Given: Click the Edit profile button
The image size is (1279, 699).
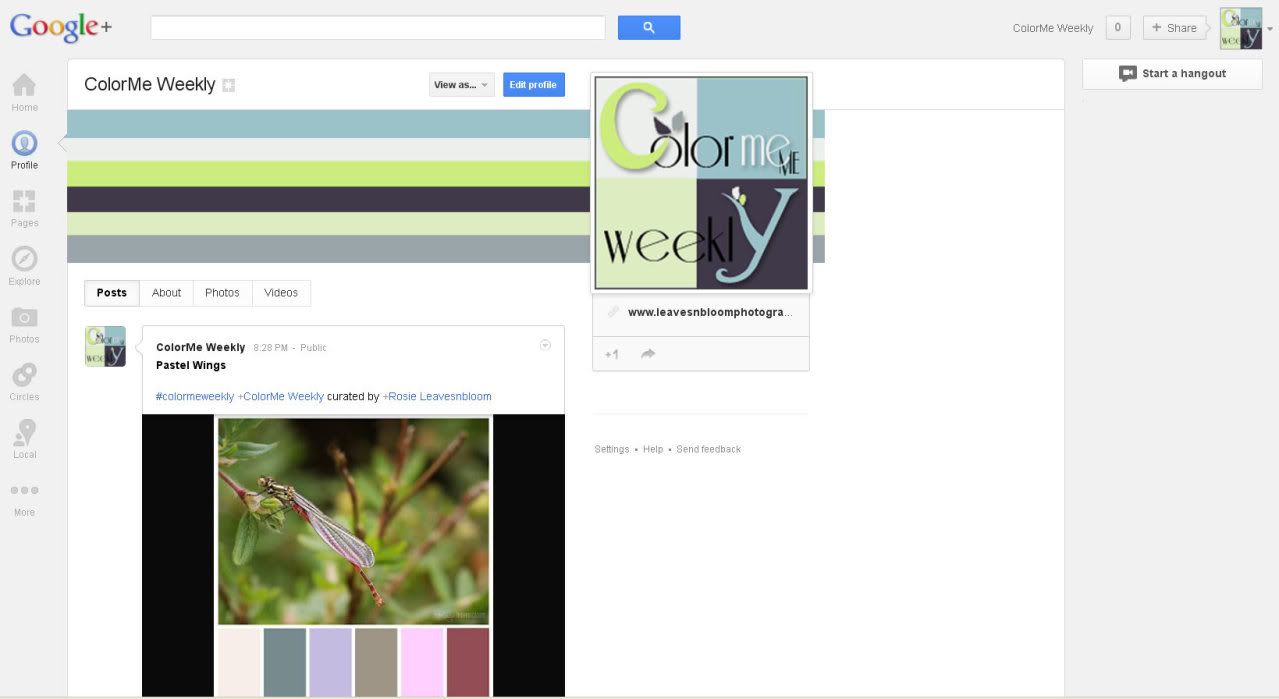Looking at the screenshot, I should click(x=533, y=85).
